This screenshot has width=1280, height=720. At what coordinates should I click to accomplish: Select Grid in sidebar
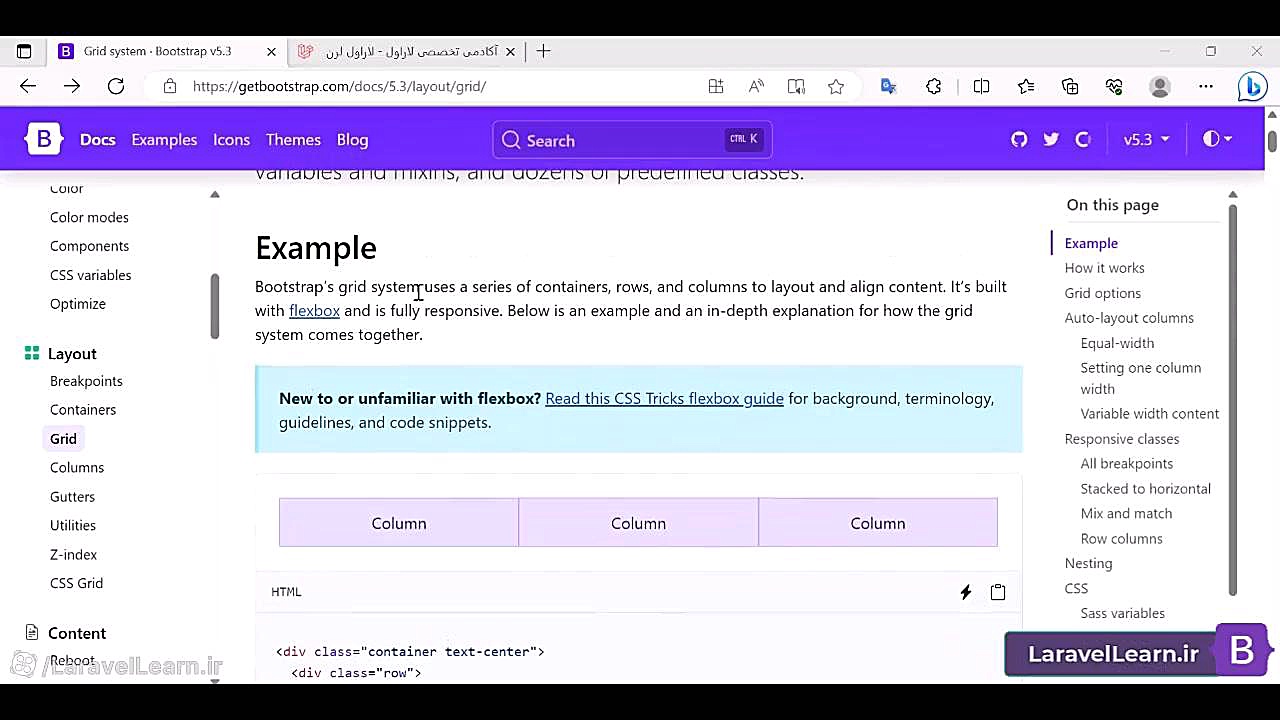[x=63, y=439]
